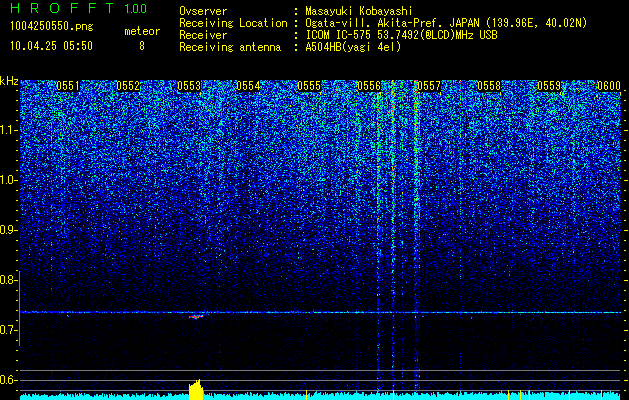Click the 0557 time marker
Viewport: 629px width, 400px height.
coord(429,86)
